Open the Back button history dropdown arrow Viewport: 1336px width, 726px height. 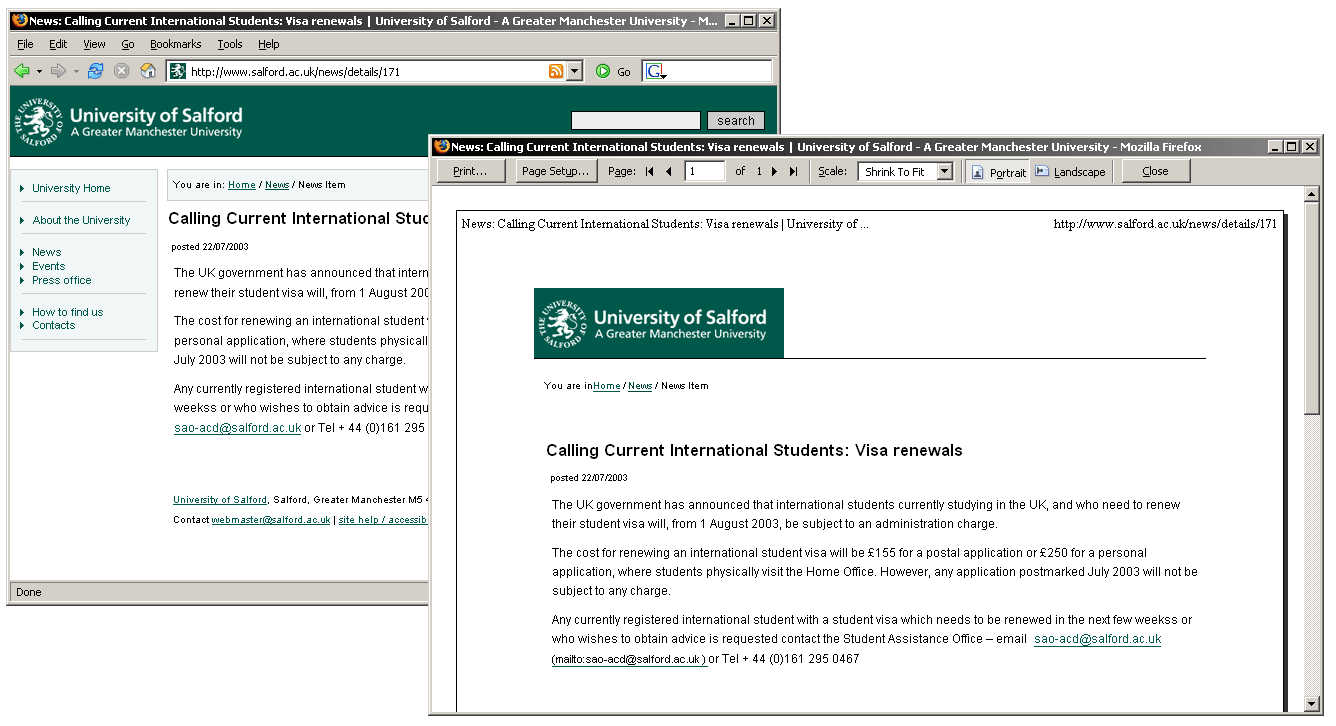click(39, 71)
